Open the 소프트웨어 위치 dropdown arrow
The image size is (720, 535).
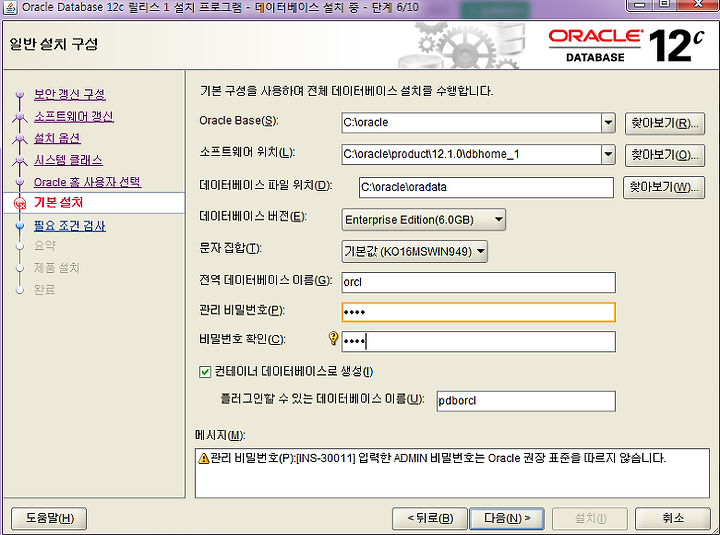(608, 154)
